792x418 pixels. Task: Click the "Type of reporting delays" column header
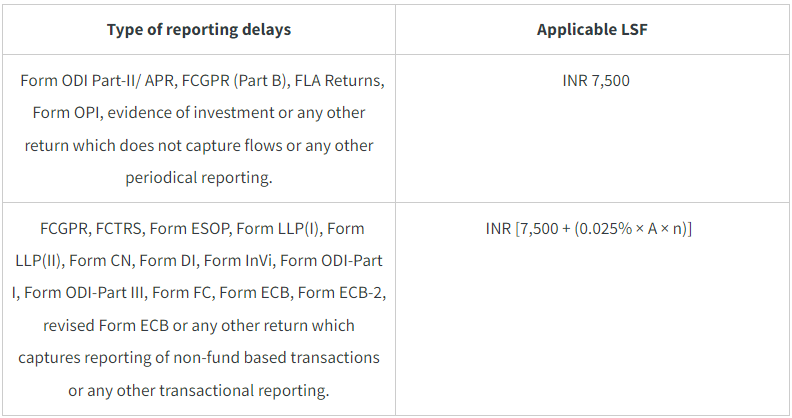point(199,29)
